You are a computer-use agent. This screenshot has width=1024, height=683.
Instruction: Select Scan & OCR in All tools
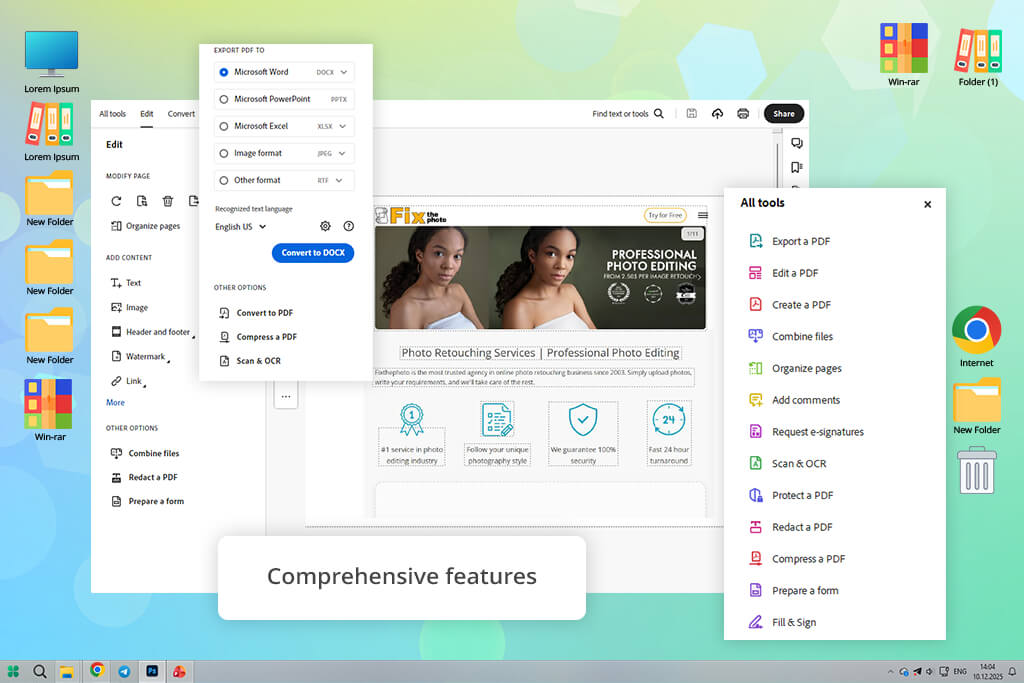[x=788, y=464]
